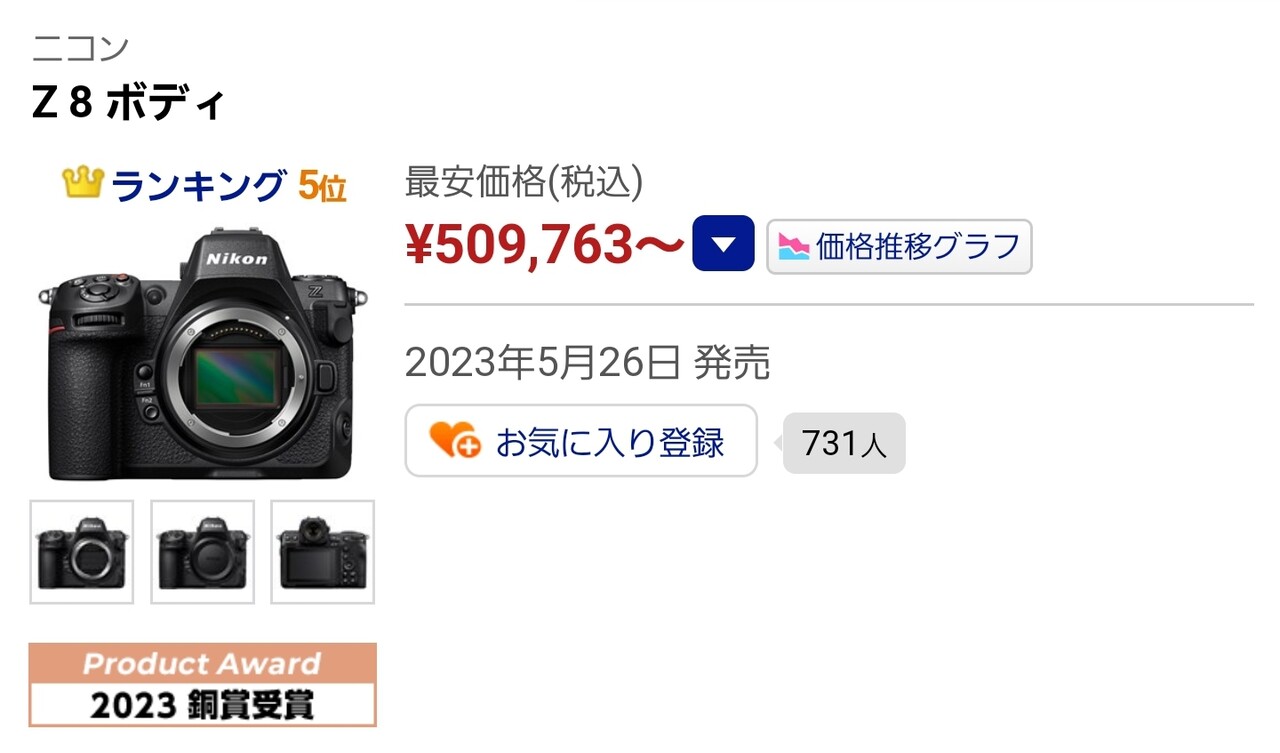Click the Product Award 2023 銅賞受賞 banner
The width and height of the screenshot is (1280, 753).
click(203, 685)
